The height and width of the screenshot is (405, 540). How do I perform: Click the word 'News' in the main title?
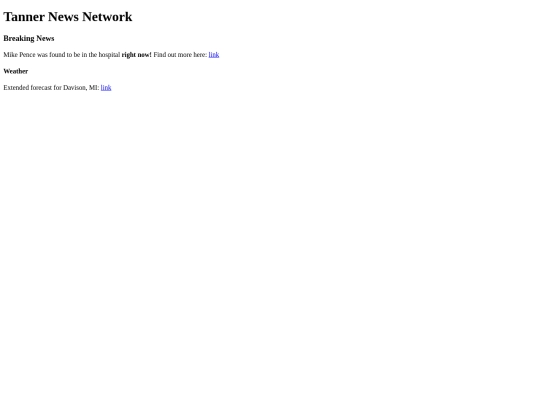63,17
